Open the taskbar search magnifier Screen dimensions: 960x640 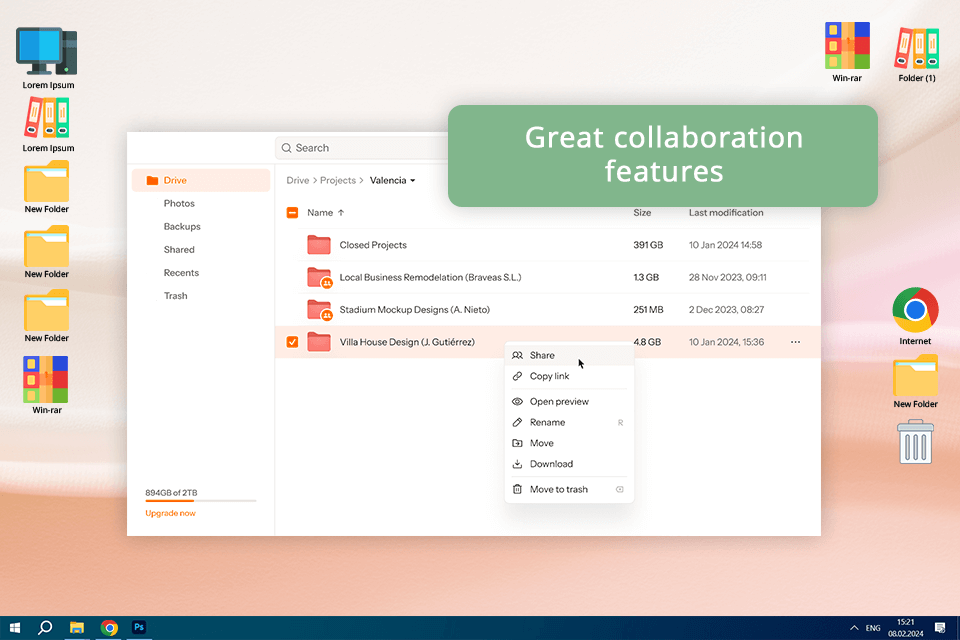tap(45, 628)
